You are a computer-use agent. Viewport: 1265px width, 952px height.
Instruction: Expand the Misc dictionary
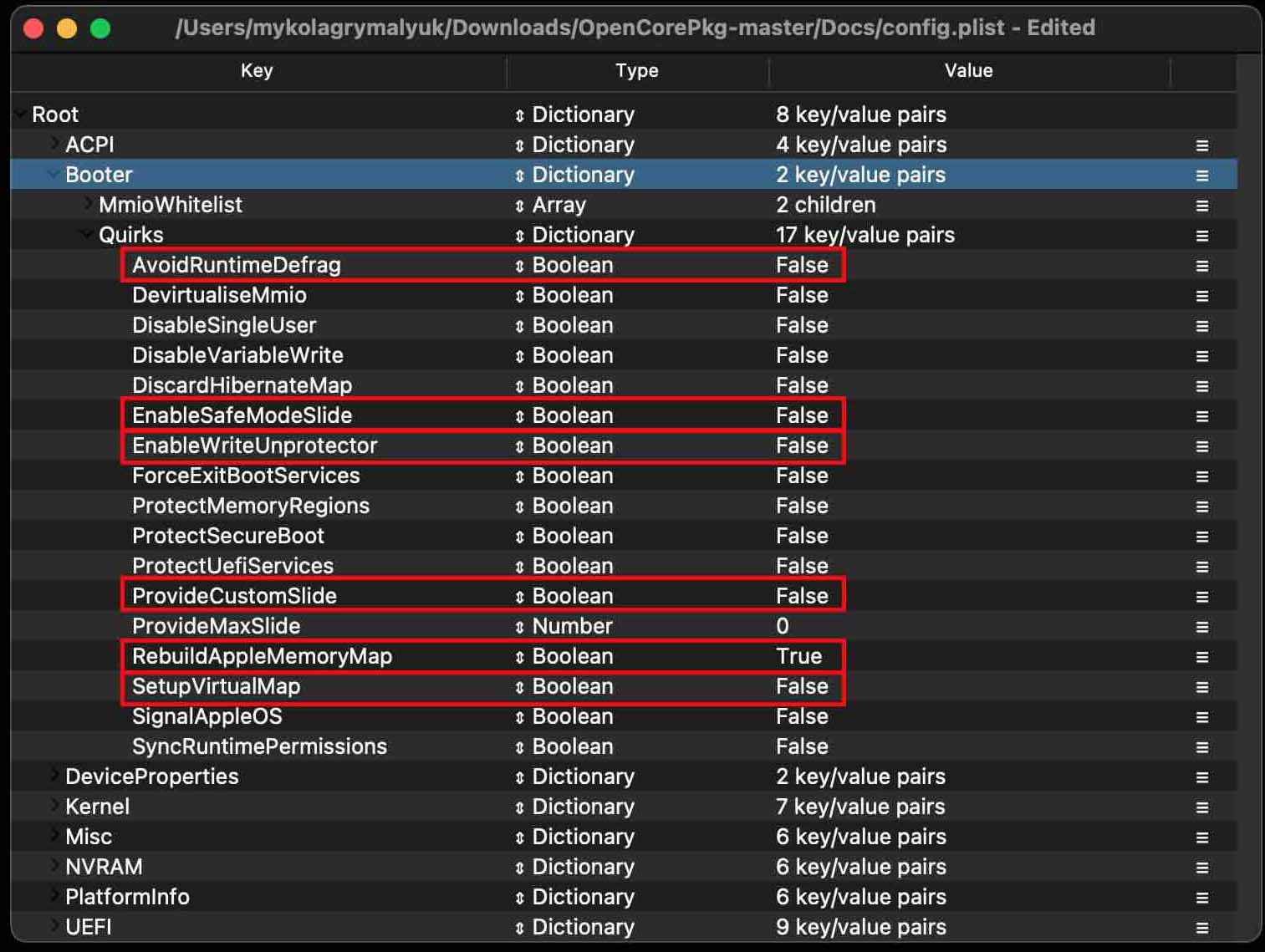click(54, 836)
